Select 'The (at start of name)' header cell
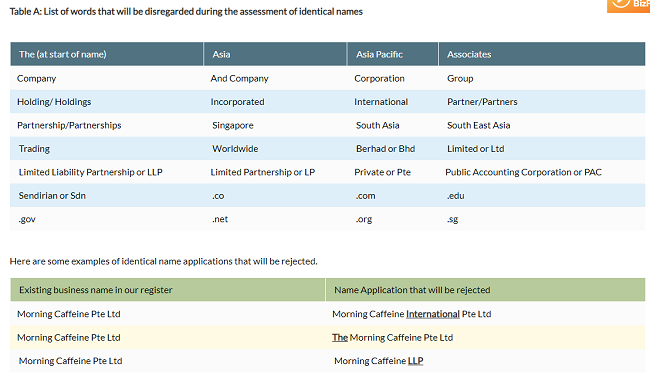The height and width of the screenshot is (377, 650). pos(107,54)
